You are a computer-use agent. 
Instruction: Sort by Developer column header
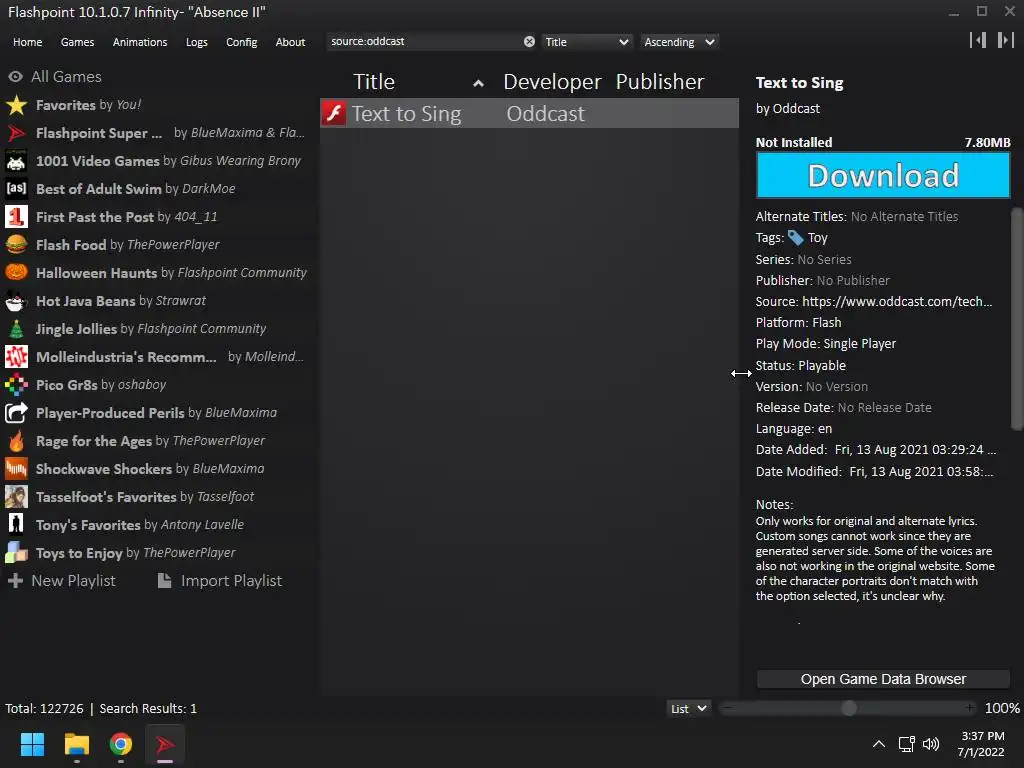[x=552, y=82]
